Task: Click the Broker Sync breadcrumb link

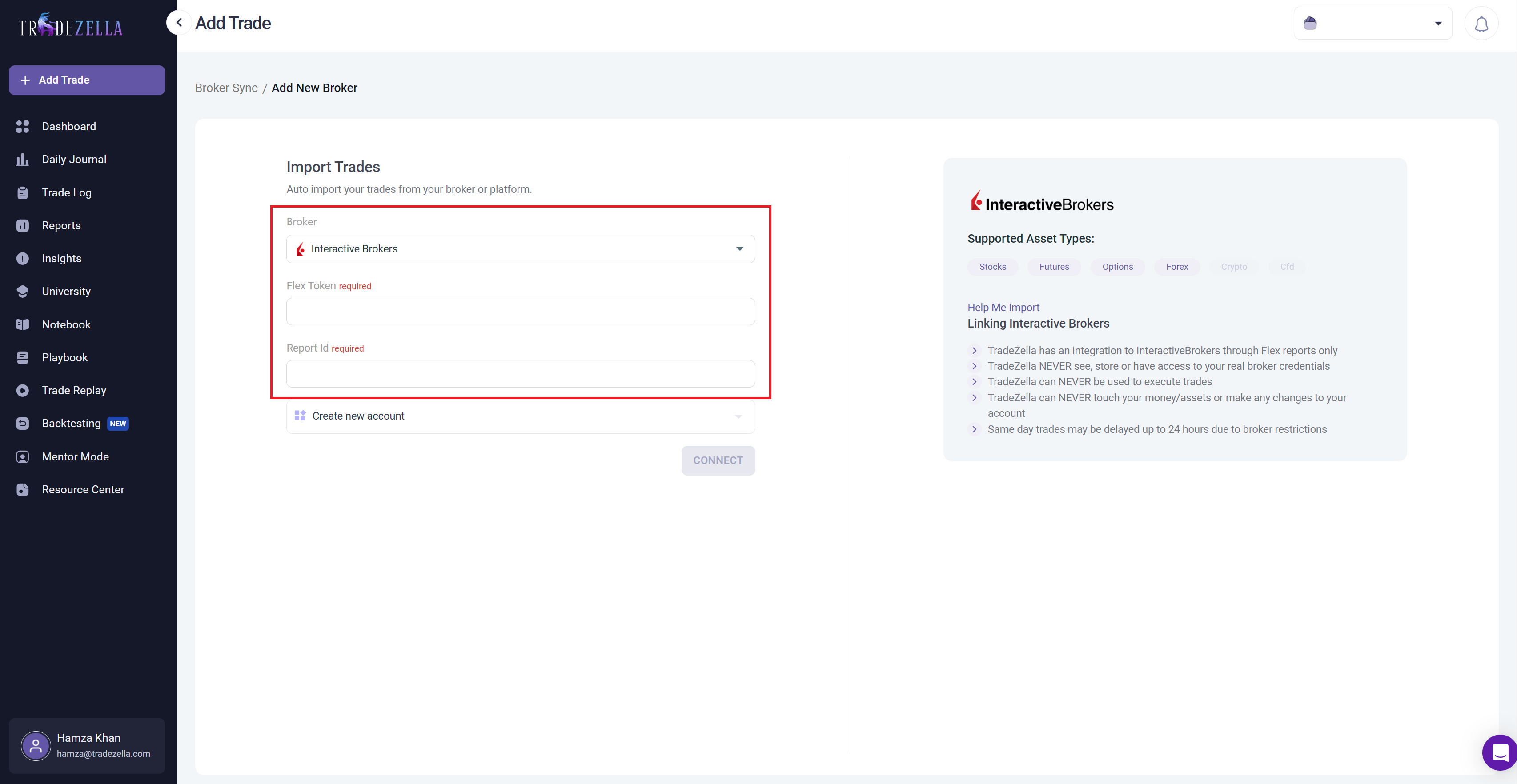Action: pyautogui.click(x=226, y=88)
